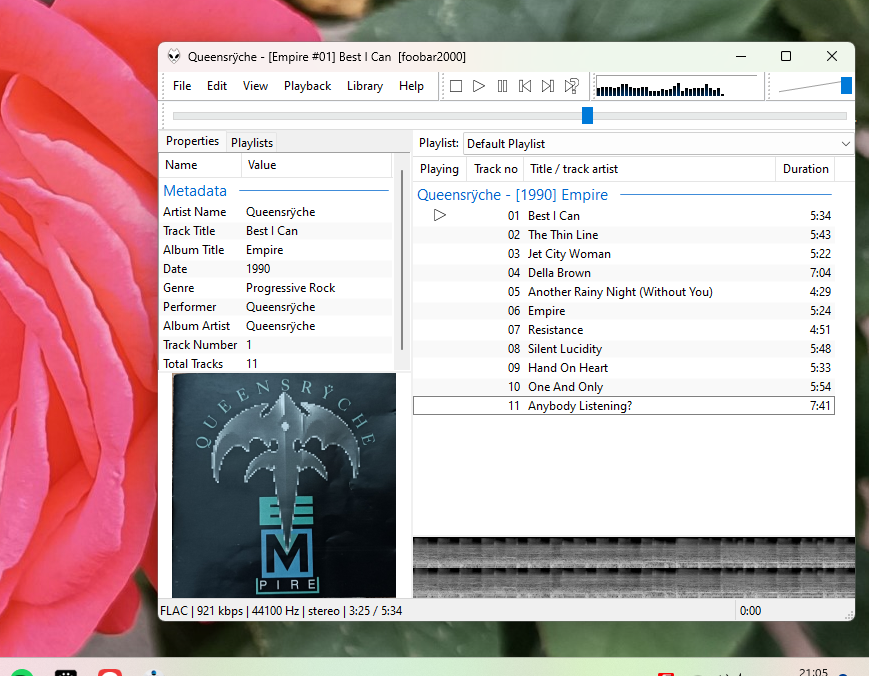Click the Play button in toolbar
Screen dimensions: 869x676
coord(479,86)
